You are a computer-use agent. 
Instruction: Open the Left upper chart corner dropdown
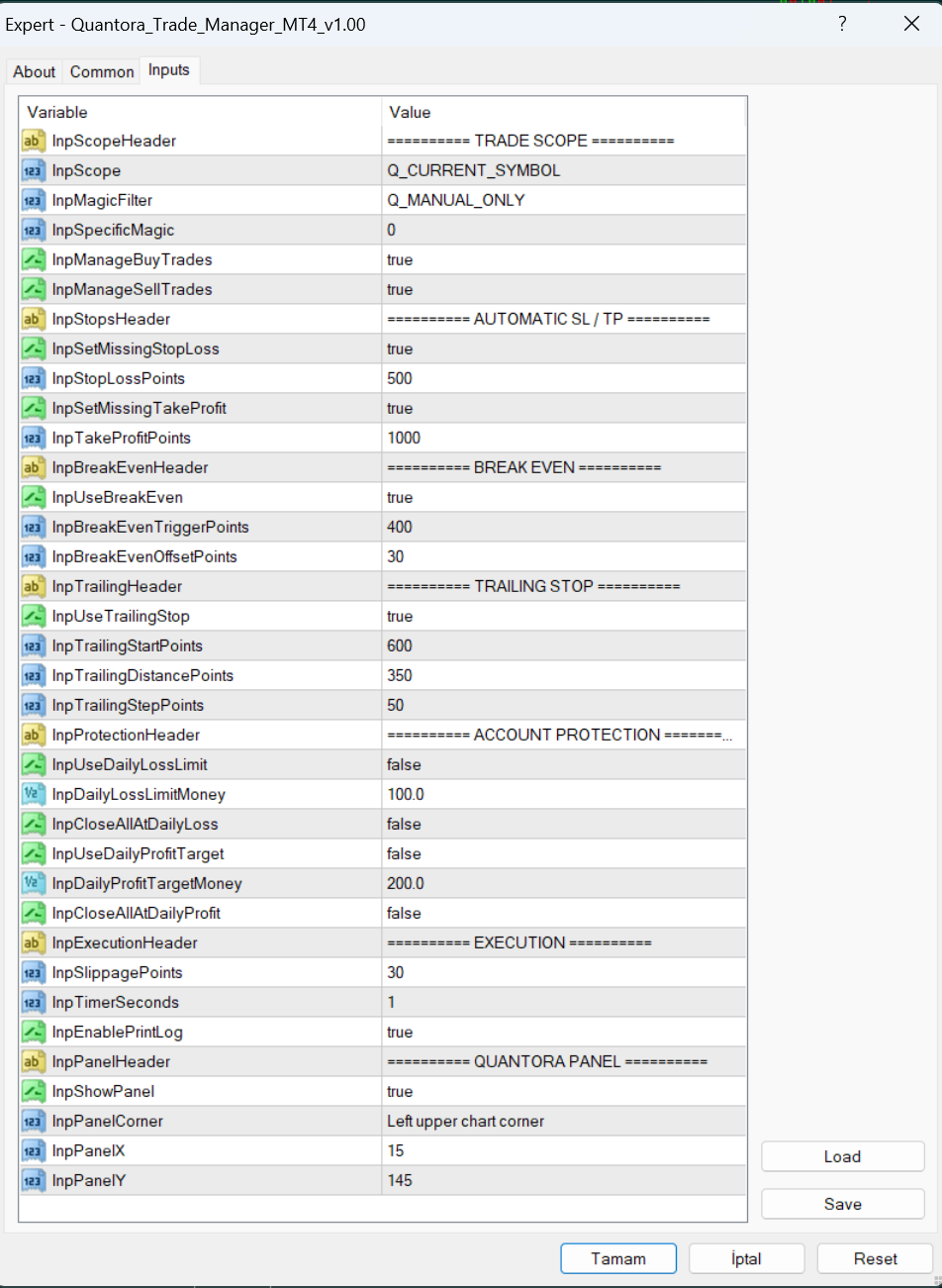coord(564,1121)
